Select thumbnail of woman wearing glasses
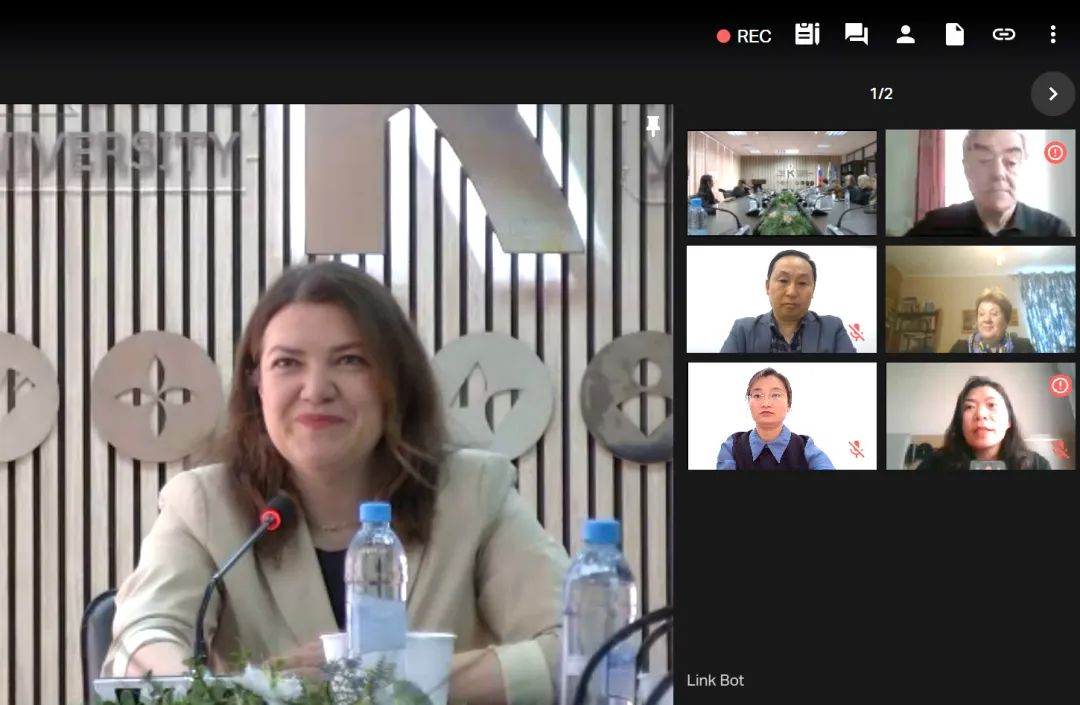Screen dimensions: 1080x705 (x=781, y=415)
